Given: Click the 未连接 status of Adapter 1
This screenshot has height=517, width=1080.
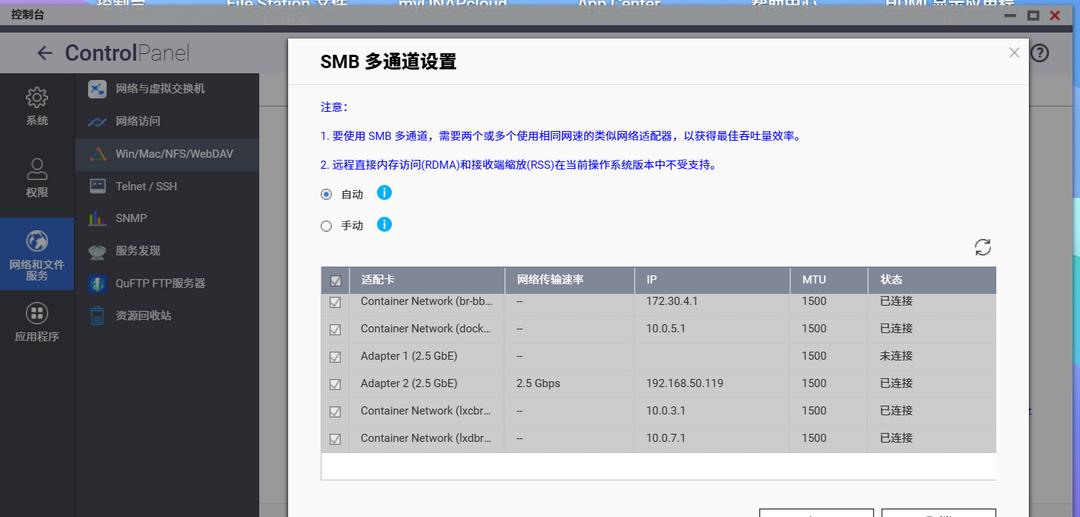Looking at the screenshot, I should pyautogui.click(x=896, y=356).
